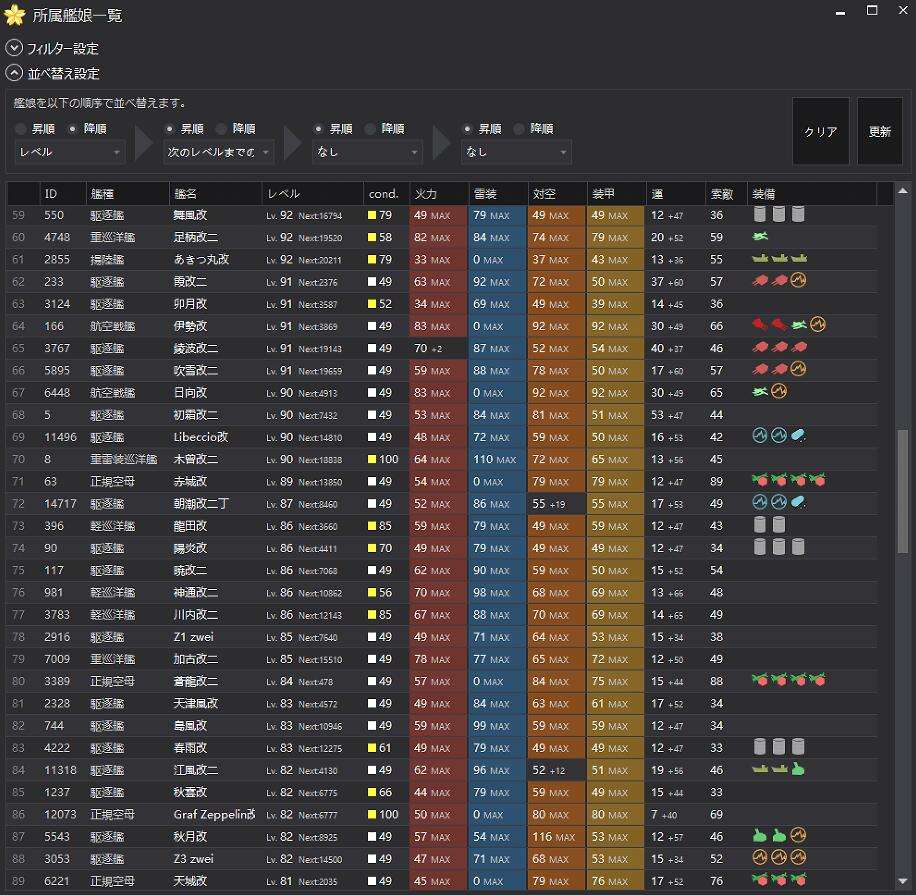This screenshot has width=916, height=895.
Task: Click second sonar icon in 朝潮改二丁 row
Action: coord(779,502)
